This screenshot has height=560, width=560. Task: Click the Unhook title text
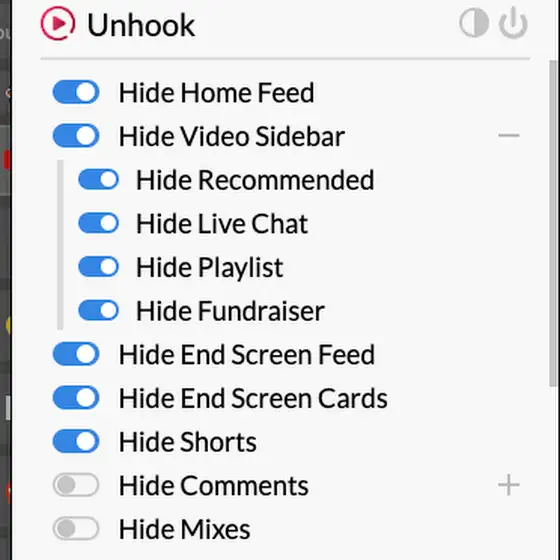141,25
